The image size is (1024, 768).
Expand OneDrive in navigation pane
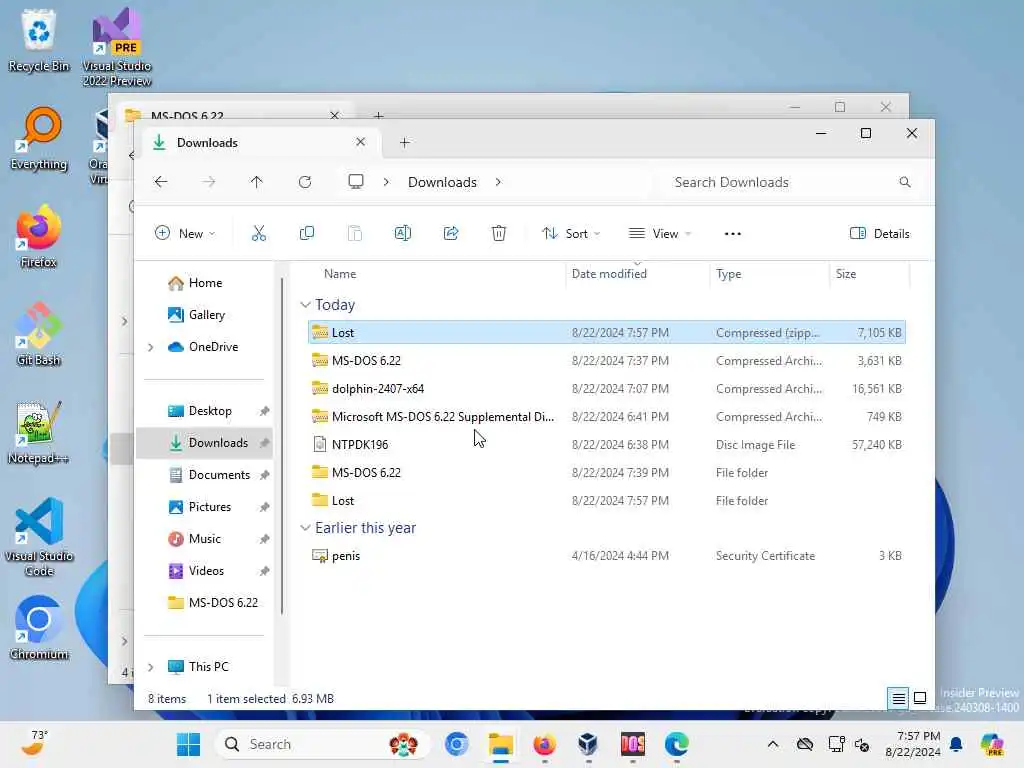click(151, 347)
